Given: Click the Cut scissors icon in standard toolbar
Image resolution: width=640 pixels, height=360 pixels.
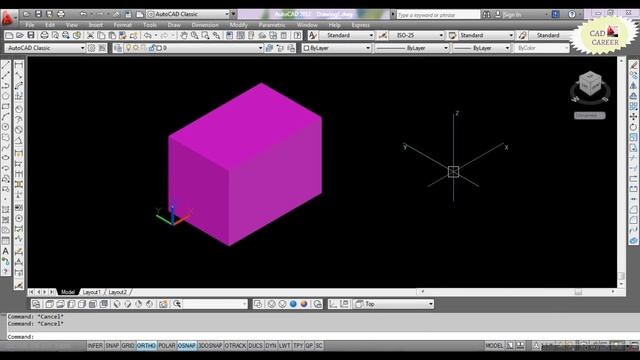Looking at the screenshot, I should [x=91, y=36].
